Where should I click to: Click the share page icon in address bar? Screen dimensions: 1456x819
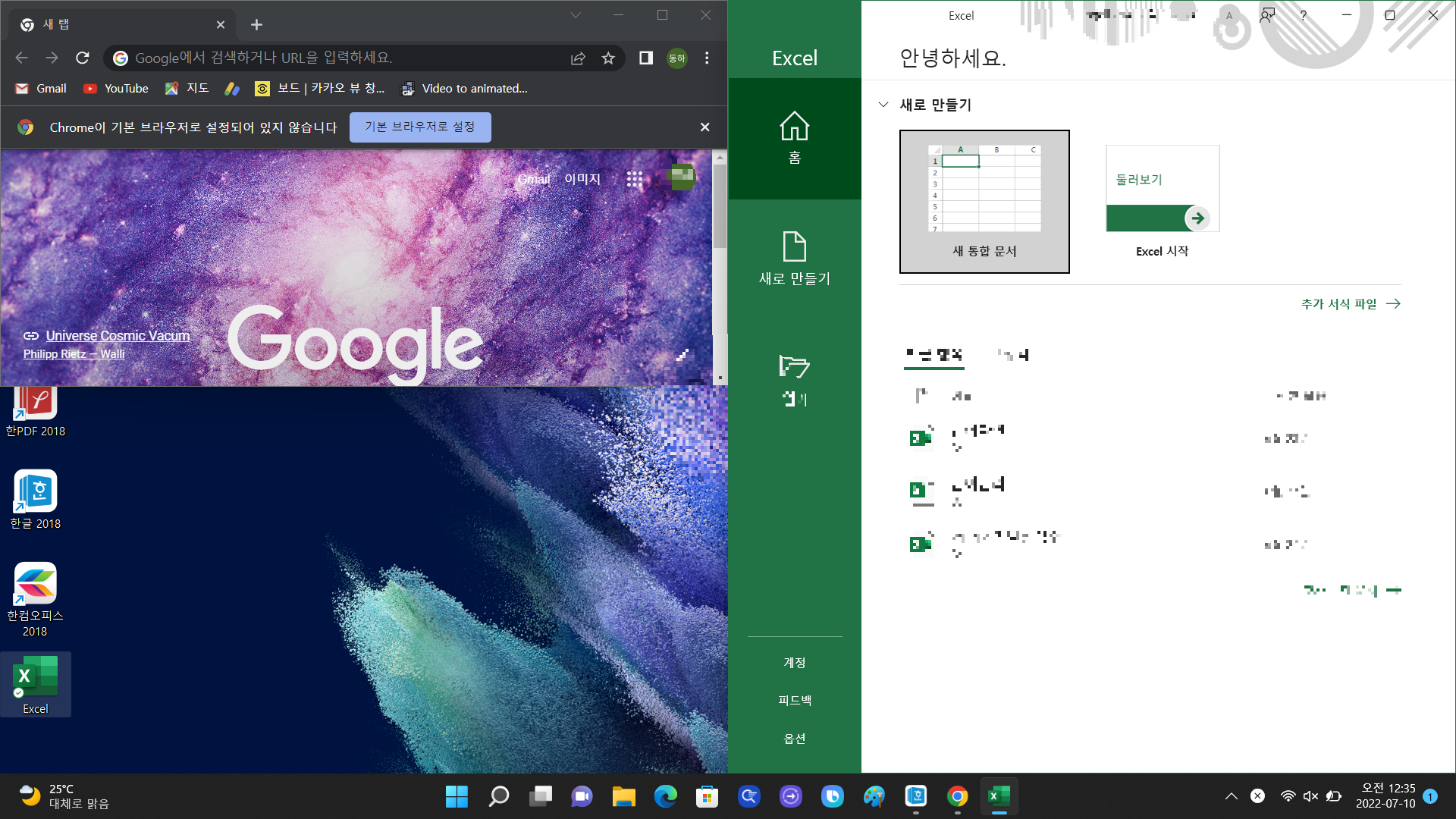578,58
